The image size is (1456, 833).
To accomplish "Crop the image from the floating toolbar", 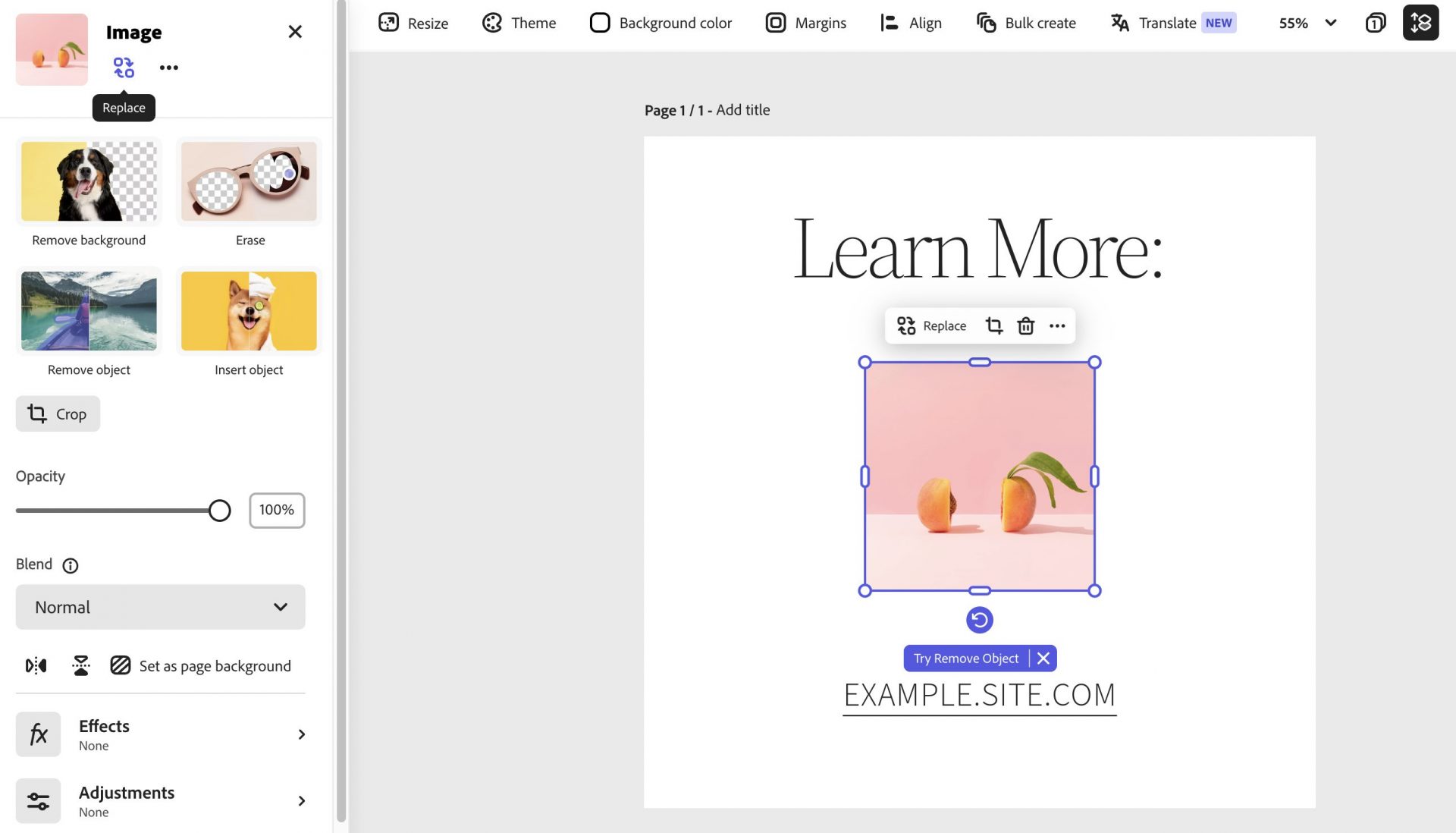I will point(994,325).
